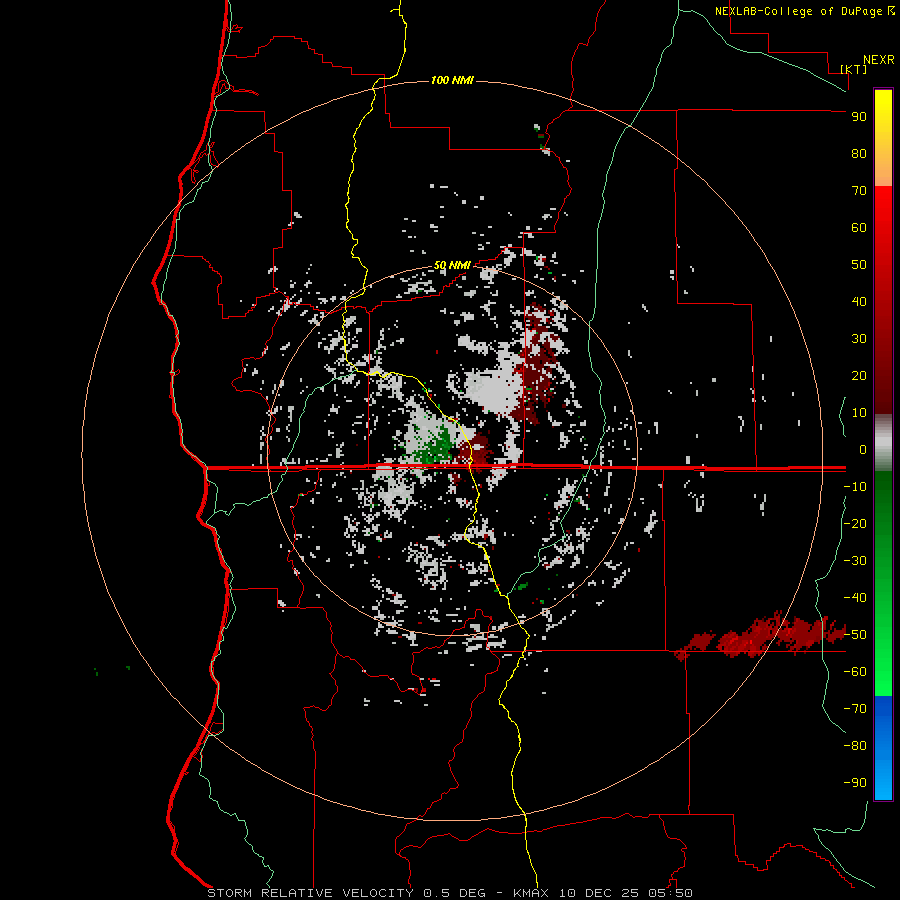Click the 100 NMI range ring label
Screen dimensions: 900x900
(452, 80)
